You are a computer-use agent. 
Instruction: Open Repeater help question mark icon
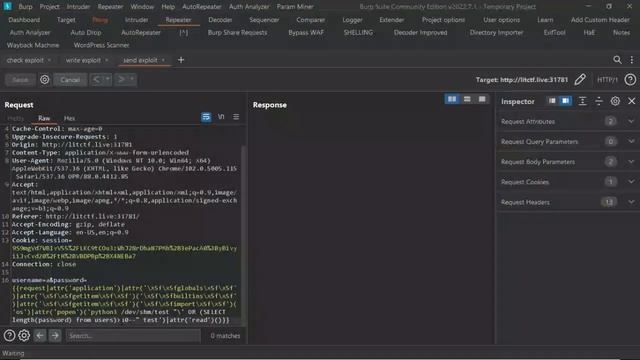[630, 80]
